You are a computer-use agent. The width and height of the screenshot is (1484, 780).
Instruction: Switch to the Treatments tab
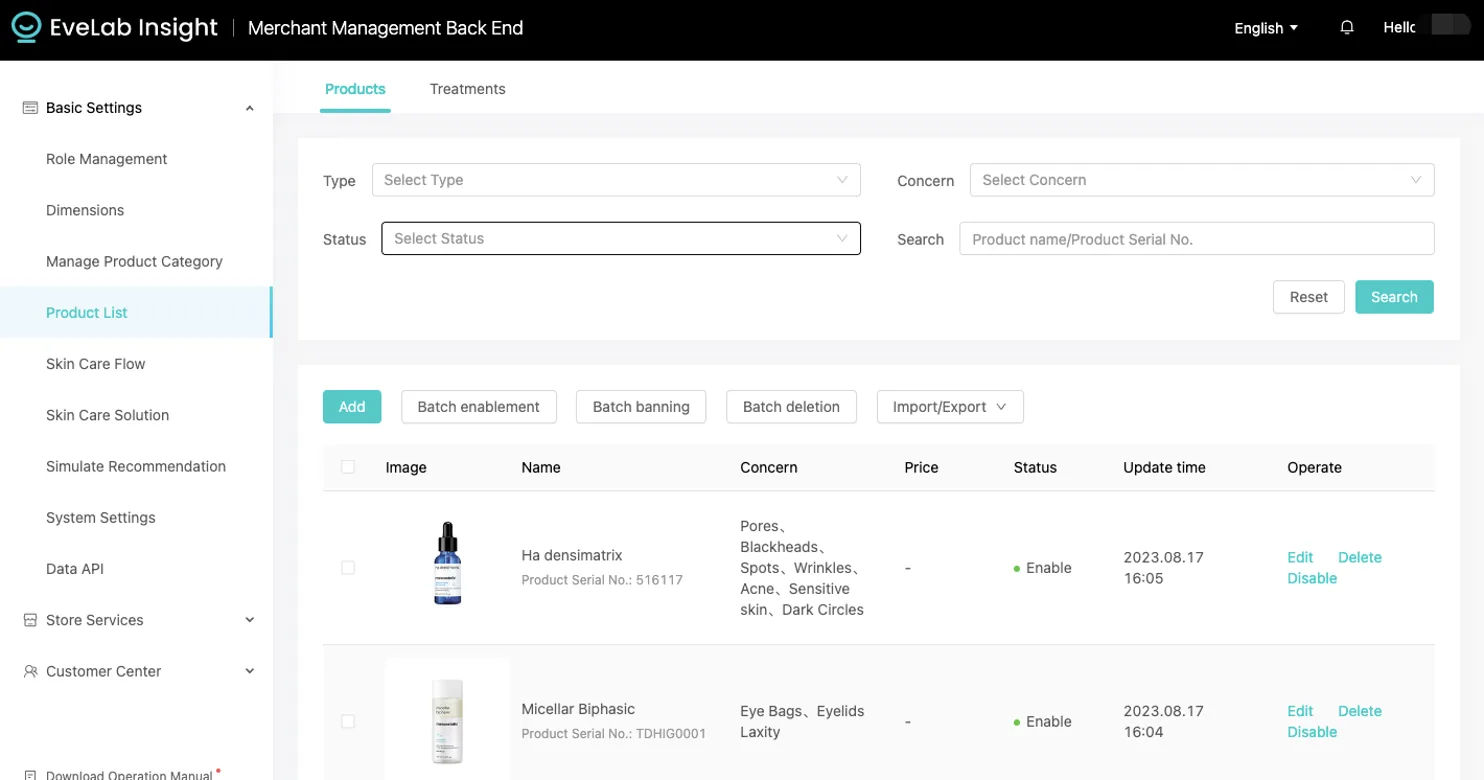pyautogui.click(x=467, y=89)
